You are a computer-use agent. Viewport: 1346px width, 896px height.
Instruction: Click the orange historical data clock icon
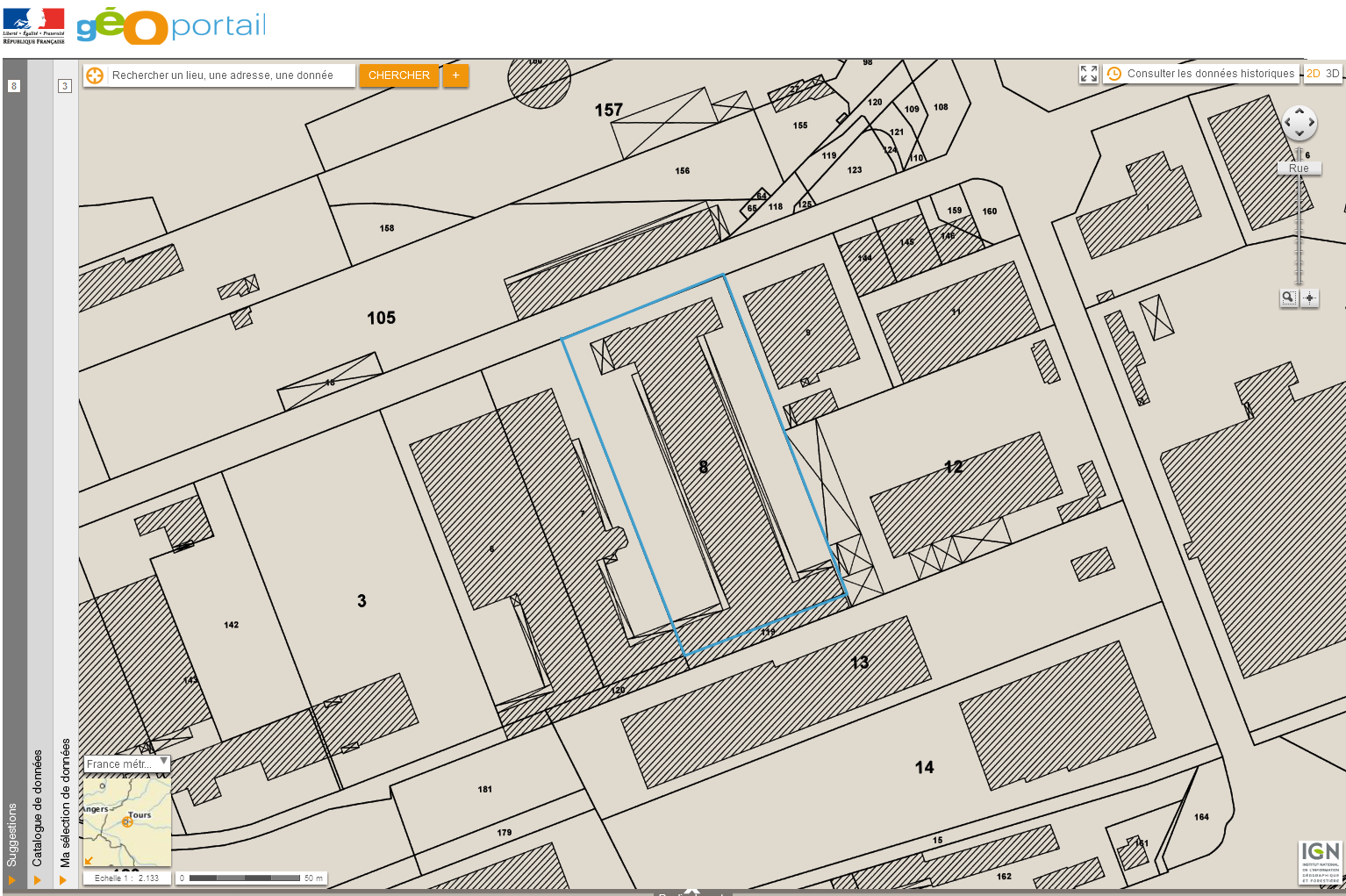tap(1113, 74)
